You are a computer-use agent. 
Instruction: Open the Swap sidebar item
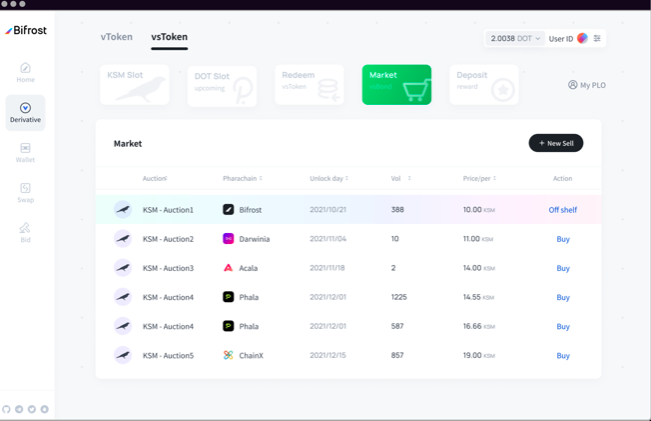click(x=25, y=193)
